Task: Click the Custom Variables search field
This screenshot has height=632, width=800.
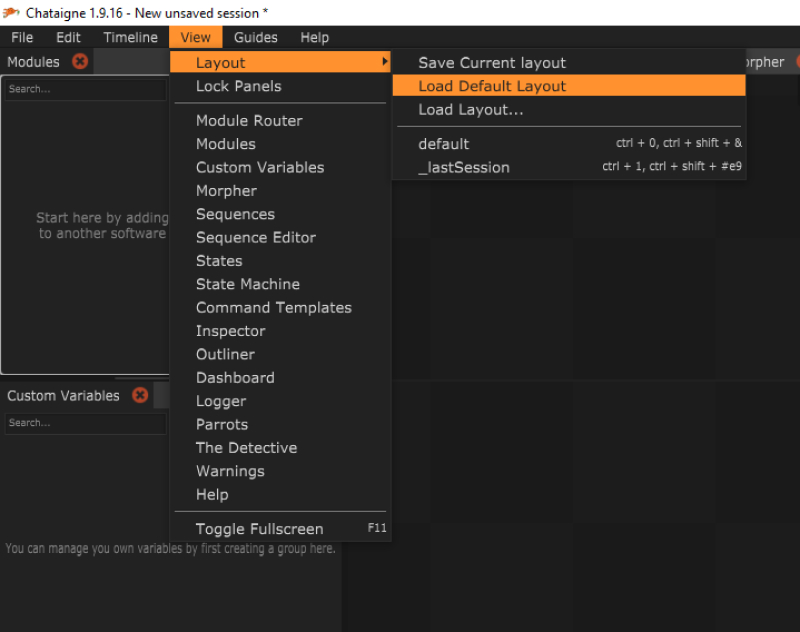Action: tap(85, 423)
